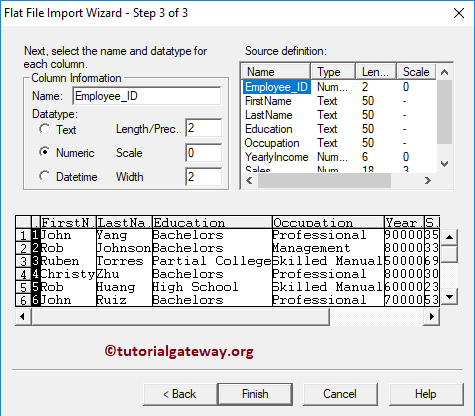Click the 'Partial College' cell in preview
The height and width of the screenshot is (416, 475).
click(x=212, y=261)
